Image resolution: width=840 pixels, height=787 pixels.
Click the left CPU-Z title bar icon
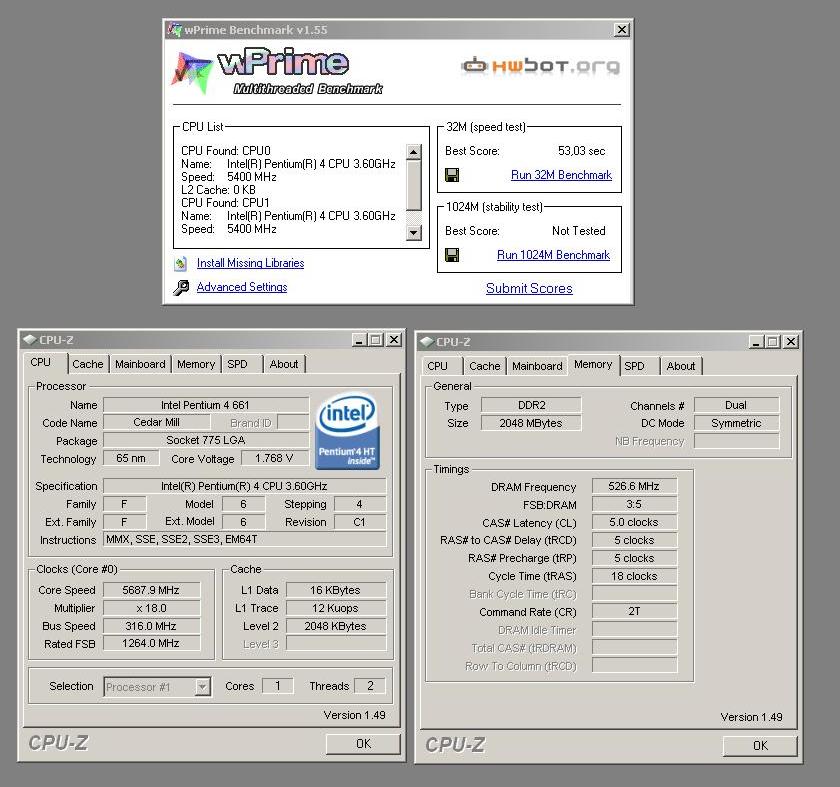30,340
